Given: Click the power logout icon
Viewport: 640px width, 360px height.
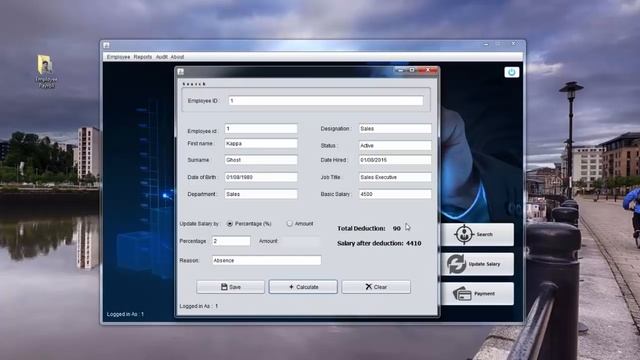Looking at the screenshot, I should pos(511,72).
